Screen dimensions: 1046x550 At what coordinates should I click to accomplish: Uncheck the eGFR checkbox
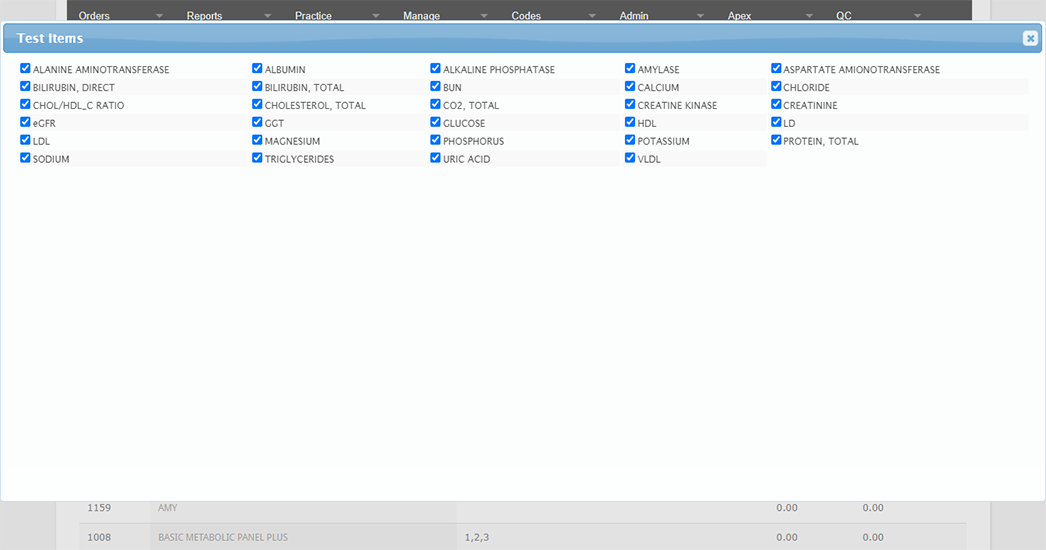[x=25, y=122]
